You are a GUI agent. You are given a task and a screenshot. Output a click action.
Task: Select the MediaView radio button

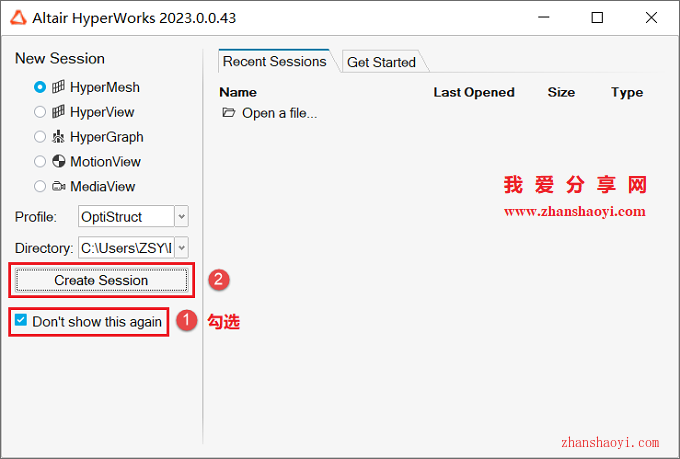[x=39, y=186]
